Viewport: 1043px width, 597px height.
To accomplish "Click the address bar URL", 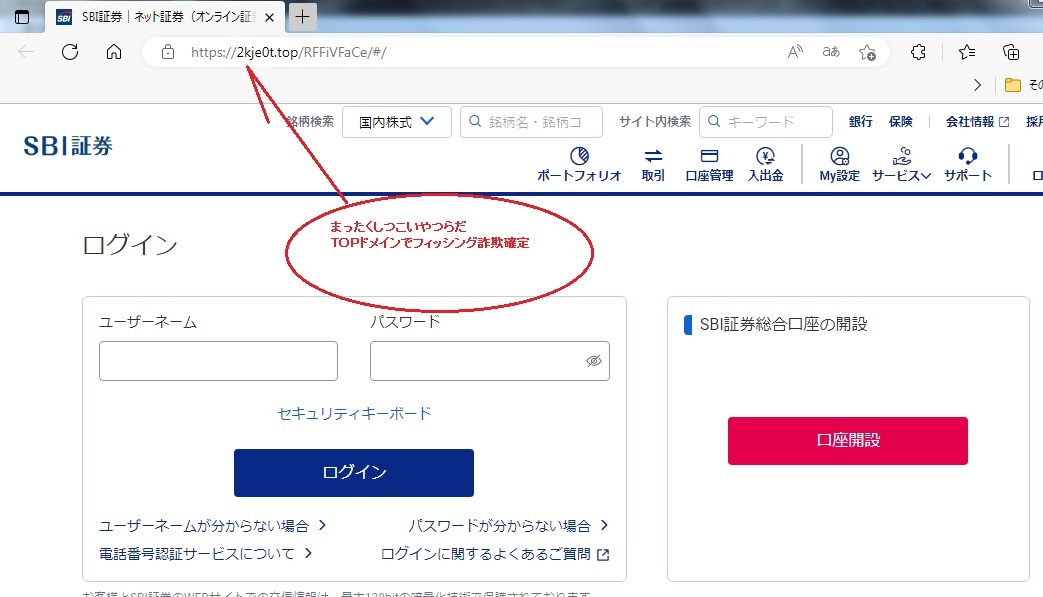I will point(289,52).
